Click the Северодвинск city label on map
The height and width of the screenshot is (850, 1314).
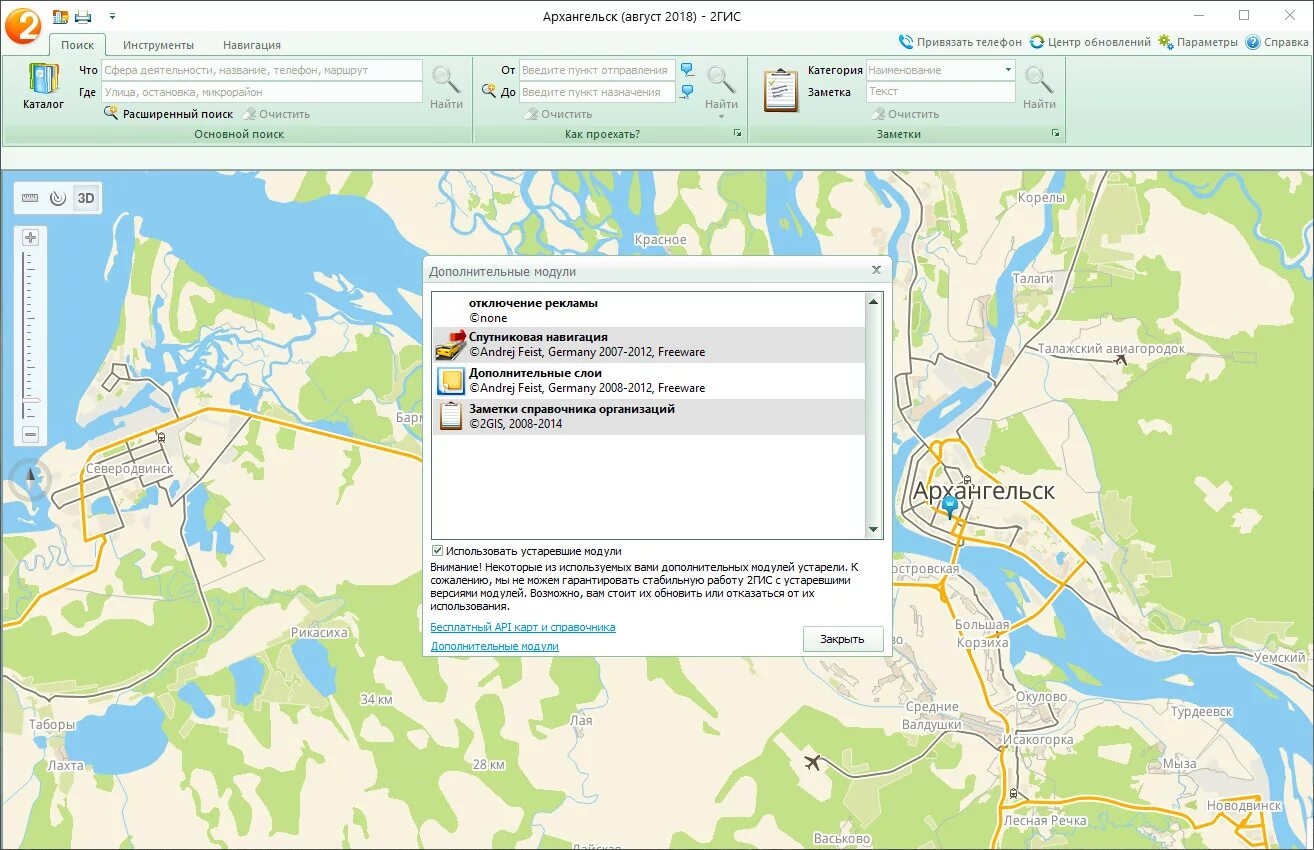129,469
